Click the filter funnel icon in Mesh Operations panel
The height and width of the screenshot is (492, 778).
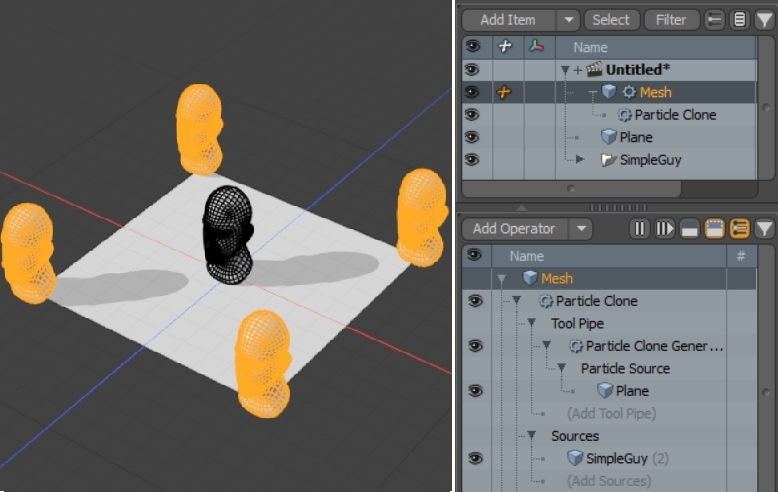765,229
